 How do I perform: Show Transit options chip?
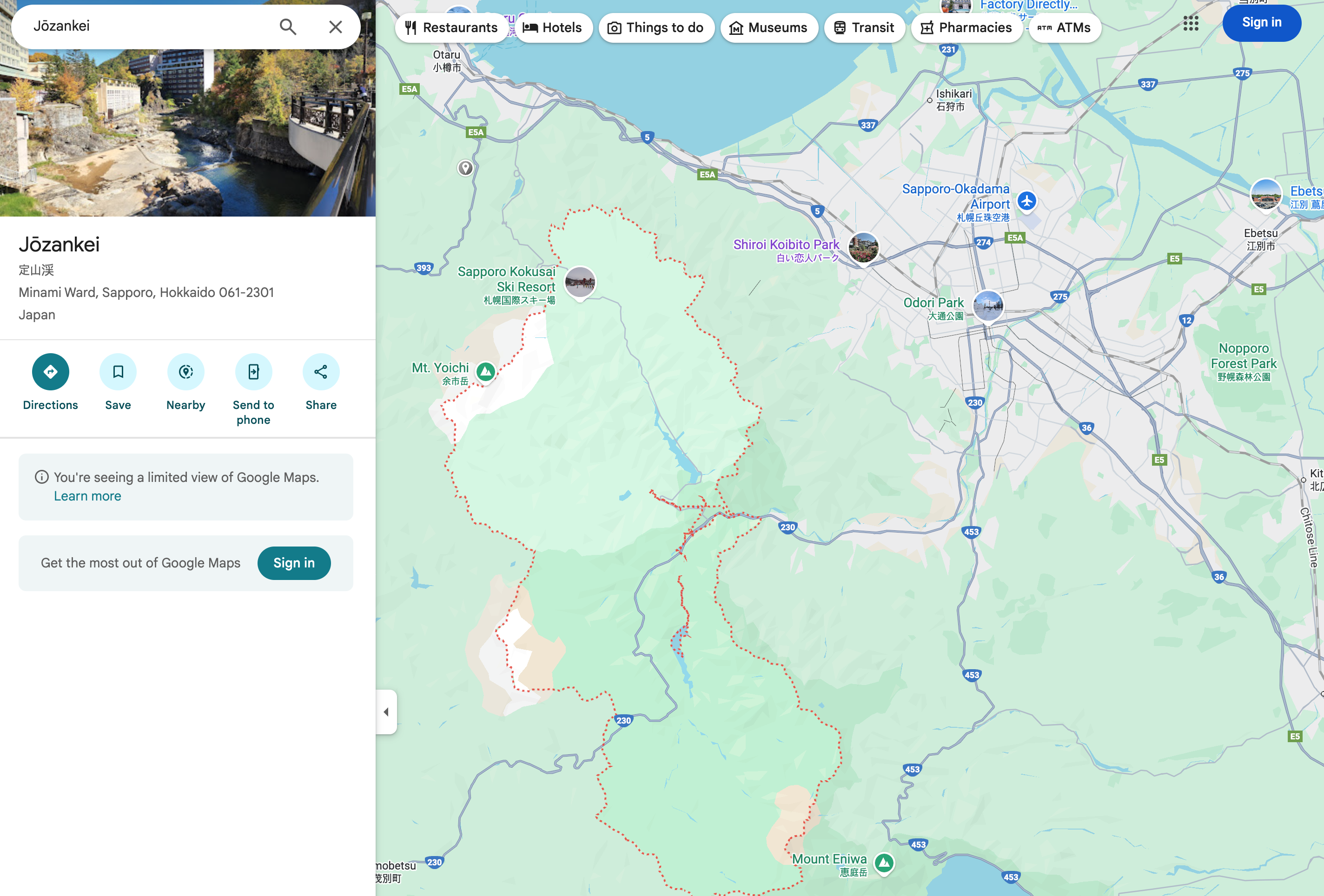(864, 27)
